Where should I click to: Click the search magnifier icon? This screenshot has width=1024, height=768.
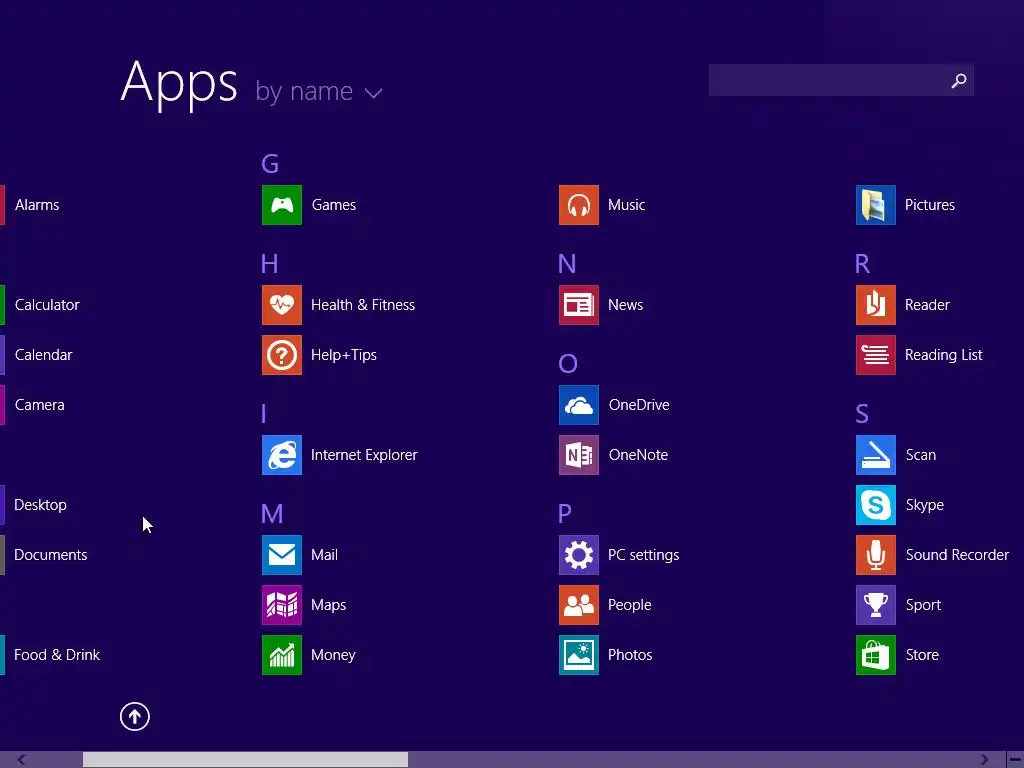(x=959, y=80)
